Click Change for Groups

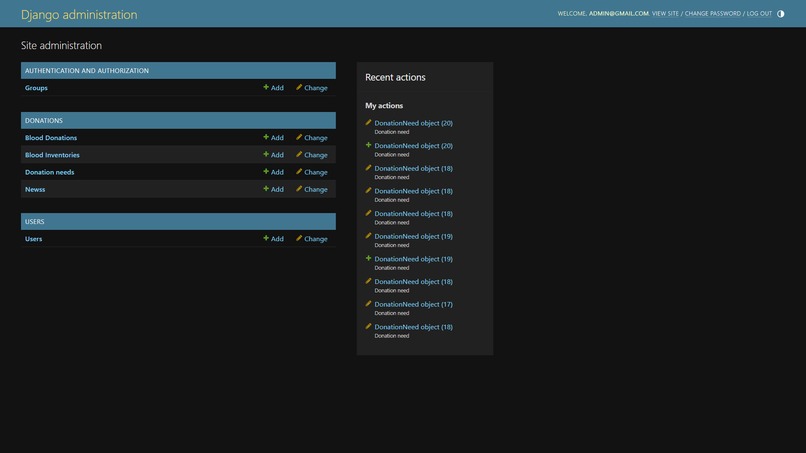click(312, 88)
